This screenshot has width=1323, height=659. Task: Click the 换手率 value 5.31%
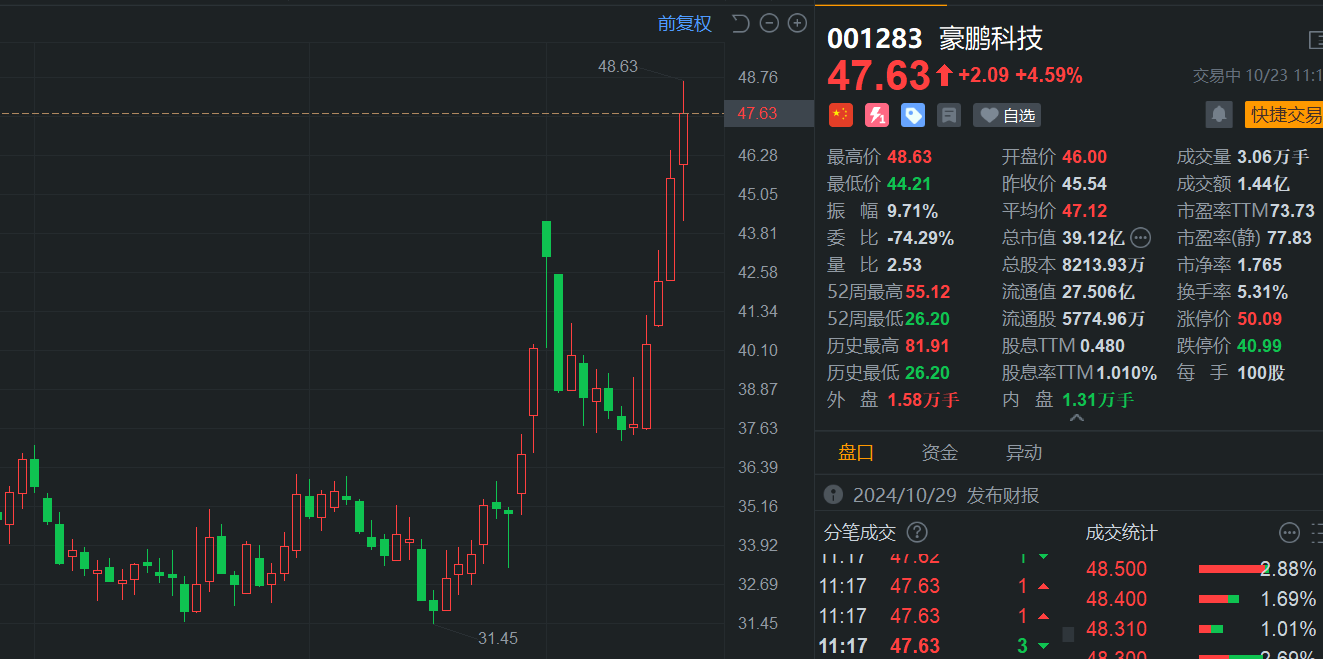click(1262, 292)
